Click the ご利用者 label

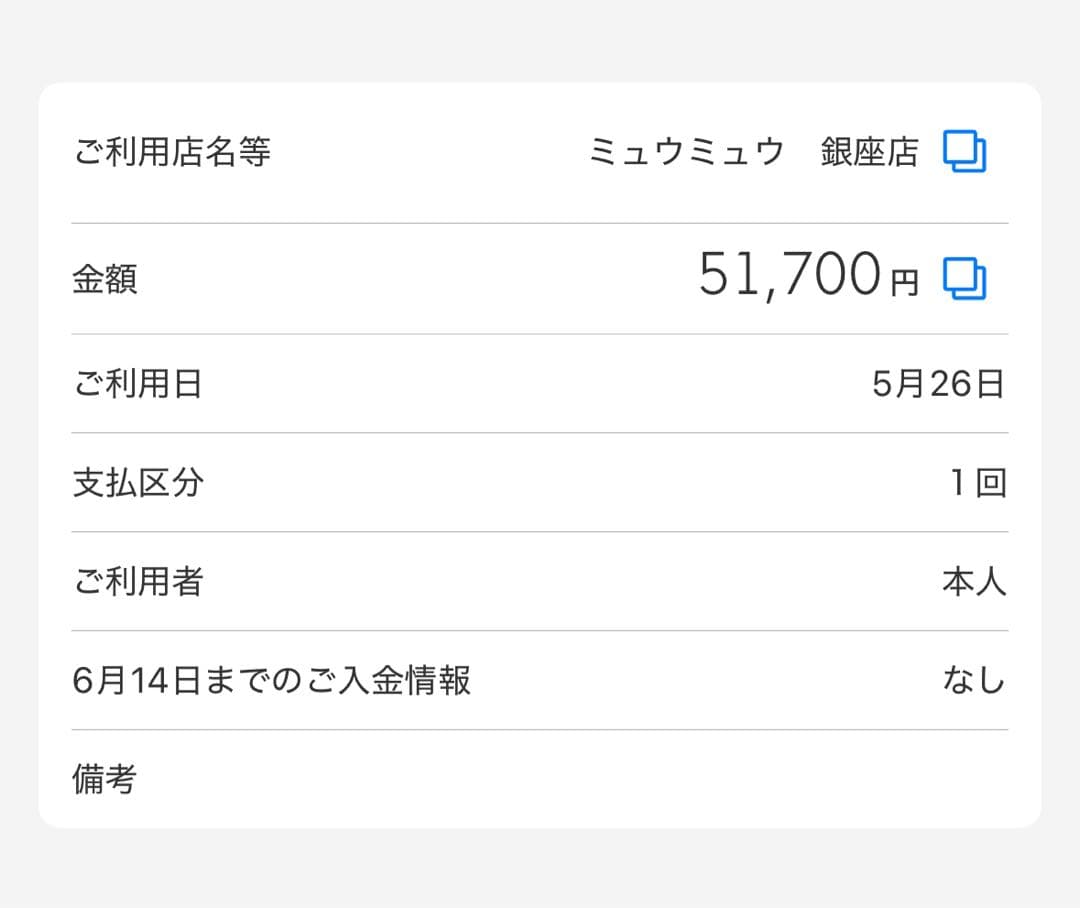tap(138, 582)
